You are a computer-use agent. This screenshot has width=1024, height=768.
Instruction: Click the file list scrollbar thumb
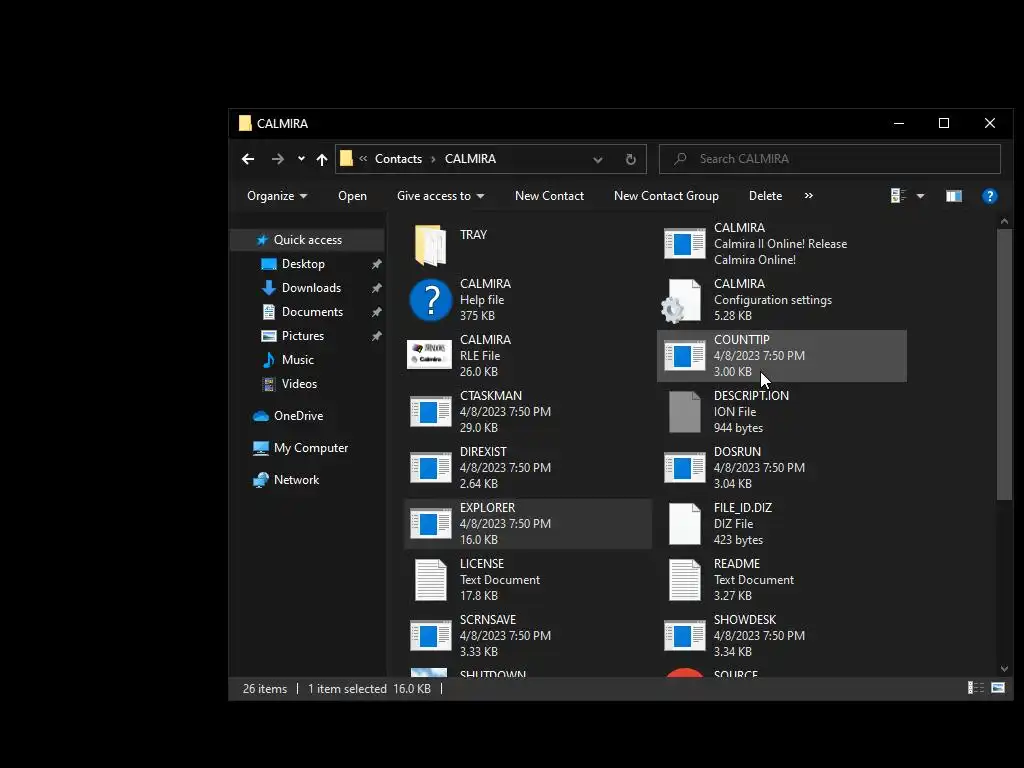1004,364
